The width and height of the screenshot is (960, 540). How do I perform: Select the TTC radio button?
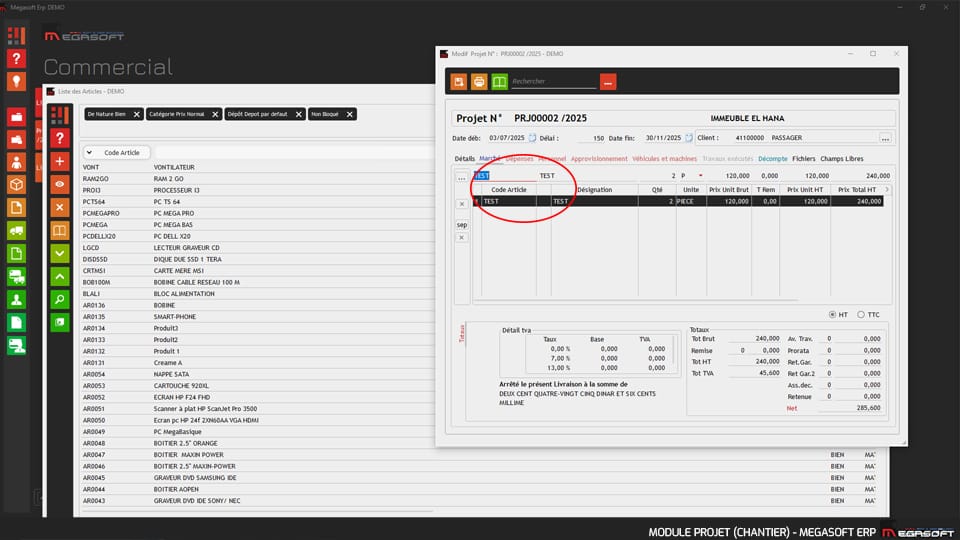(x=860, y=314)
